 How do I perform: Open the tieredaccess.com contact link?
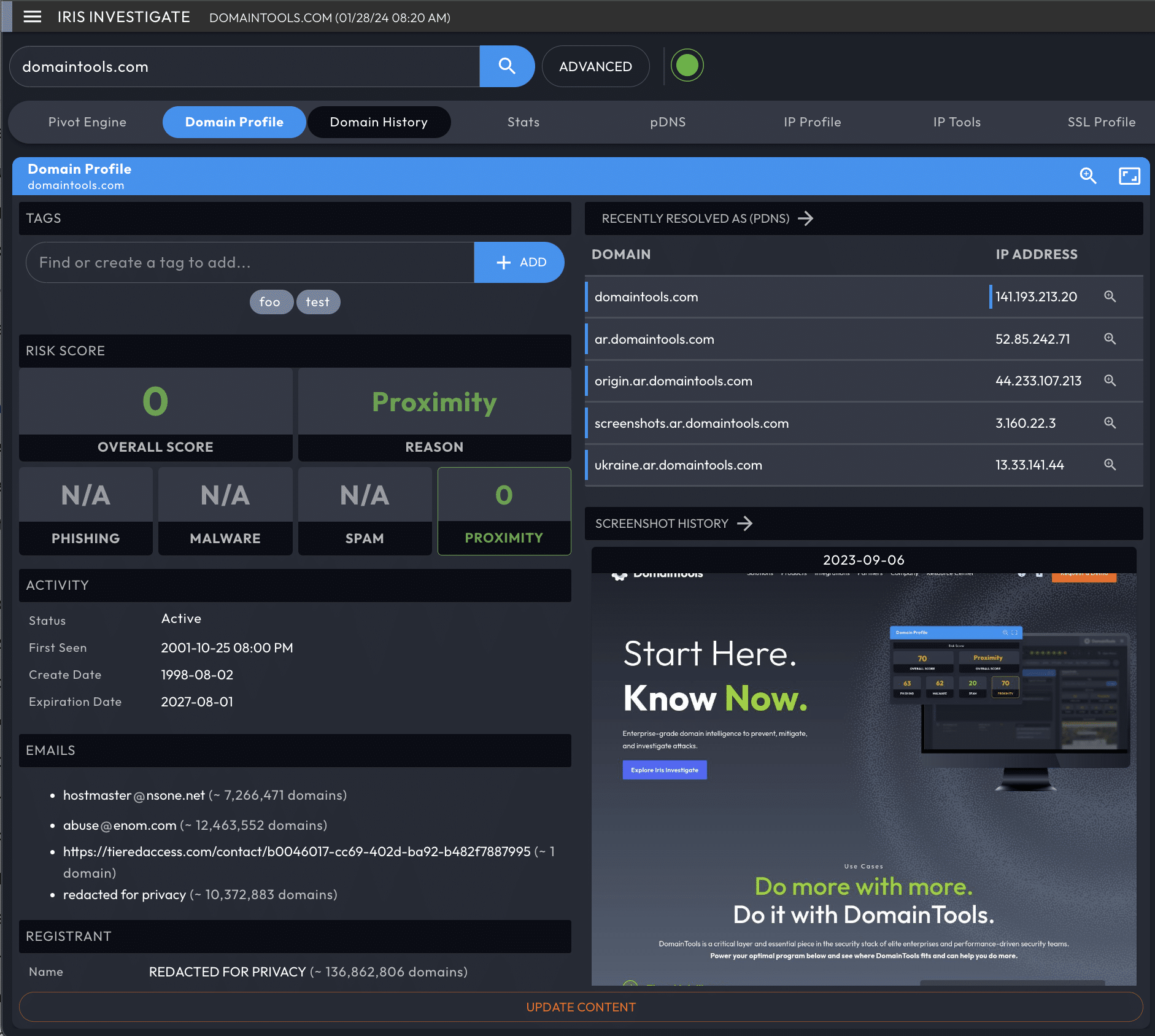[x=297, y=852]
